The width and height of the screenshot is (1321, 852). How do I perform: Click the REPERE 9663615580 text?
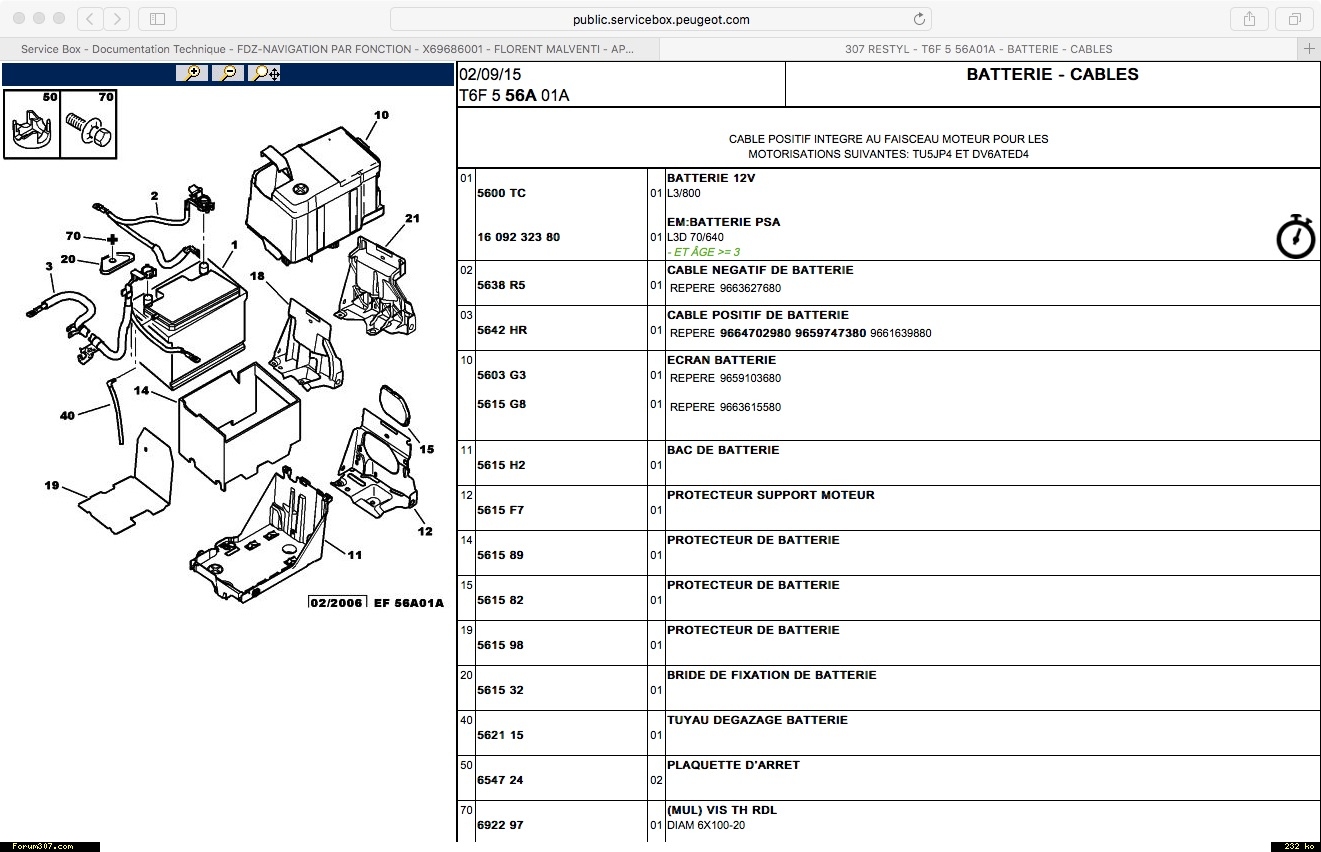click(x=726, y=407)
